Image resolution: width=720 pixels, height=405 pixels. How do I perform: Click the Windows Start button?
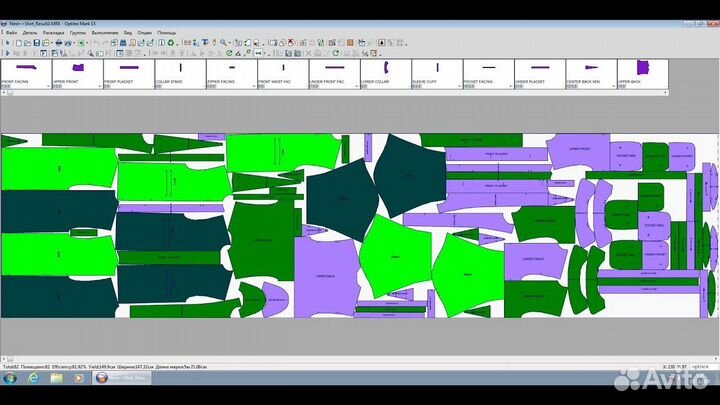[8, 379]
